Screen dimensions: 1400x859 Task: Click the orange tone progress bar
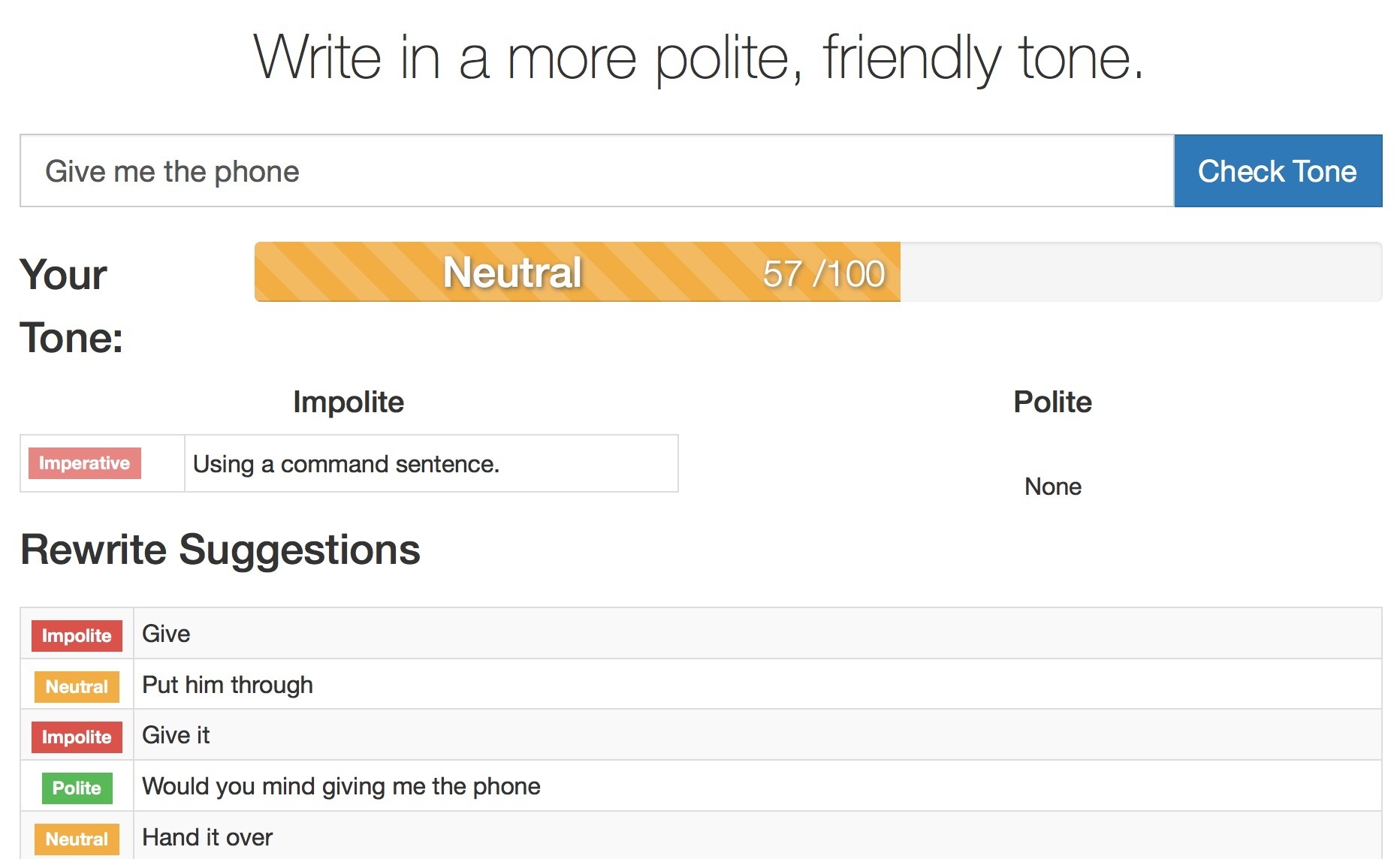coord(577,273)
